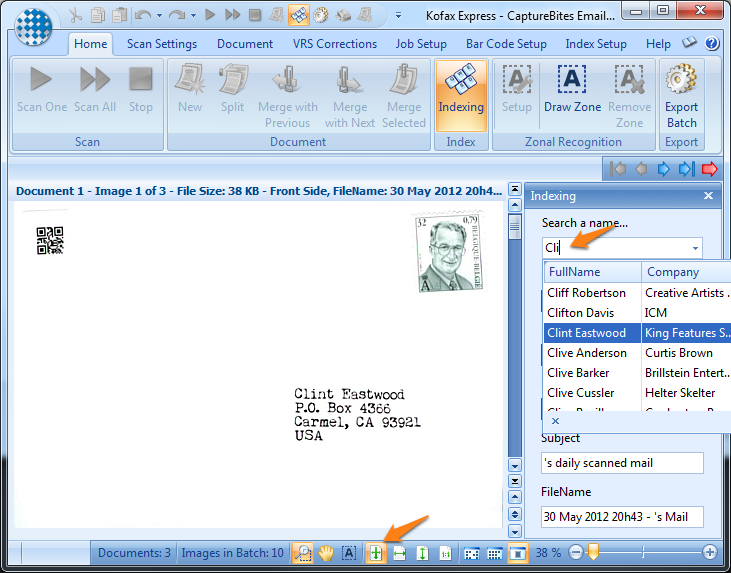Image resolution: width=731 pixels, height=573 pixels.
Task: Open the Help ribbon tab
Action: click(x=658, y=44)
